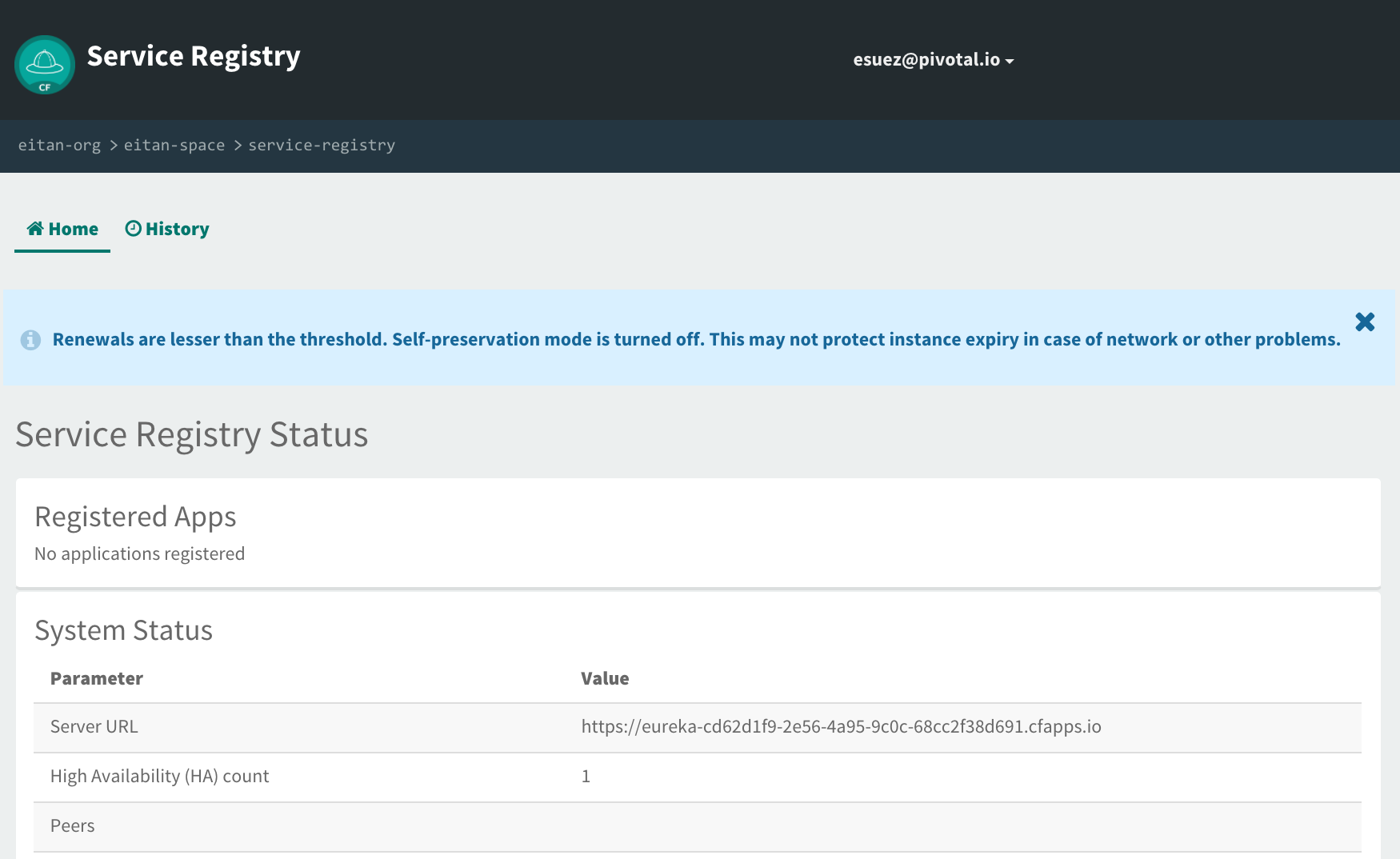Click the info icon in the alert banner
Screen dimensions: 1400x859
(30, 340)
